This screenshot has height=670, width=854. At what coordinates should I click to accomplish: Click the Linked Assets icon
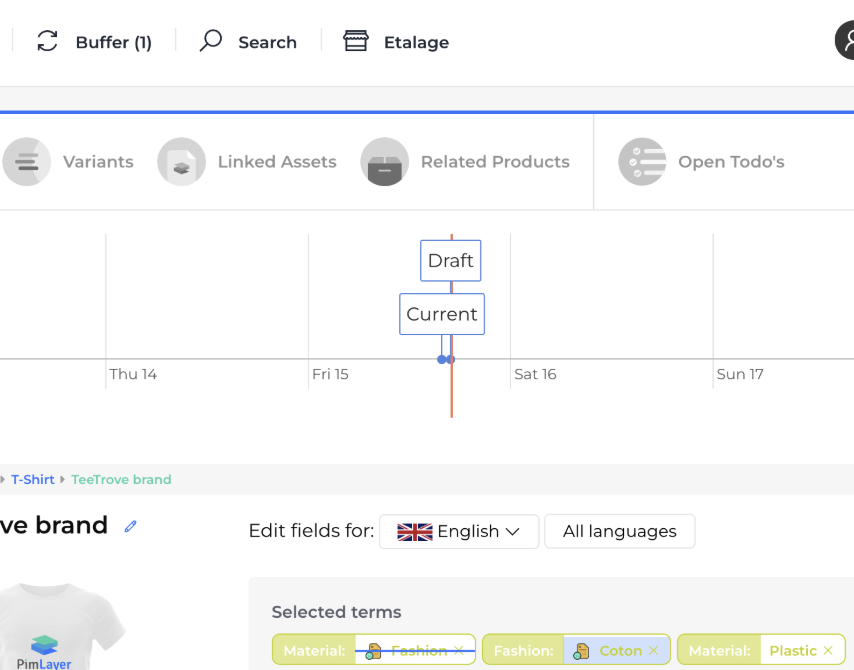pos(181,162)
